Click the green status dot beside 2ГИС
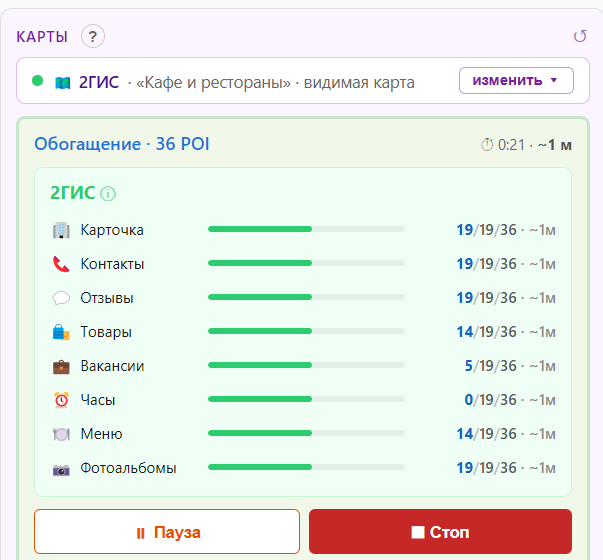Viewport: 603px width, 560px height. tap(37, 81)
